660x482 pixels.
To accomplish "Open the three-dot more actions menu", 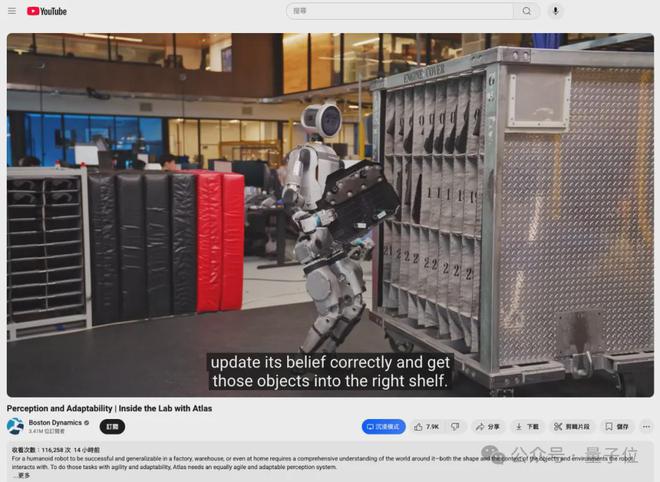I will pos(647,426).
